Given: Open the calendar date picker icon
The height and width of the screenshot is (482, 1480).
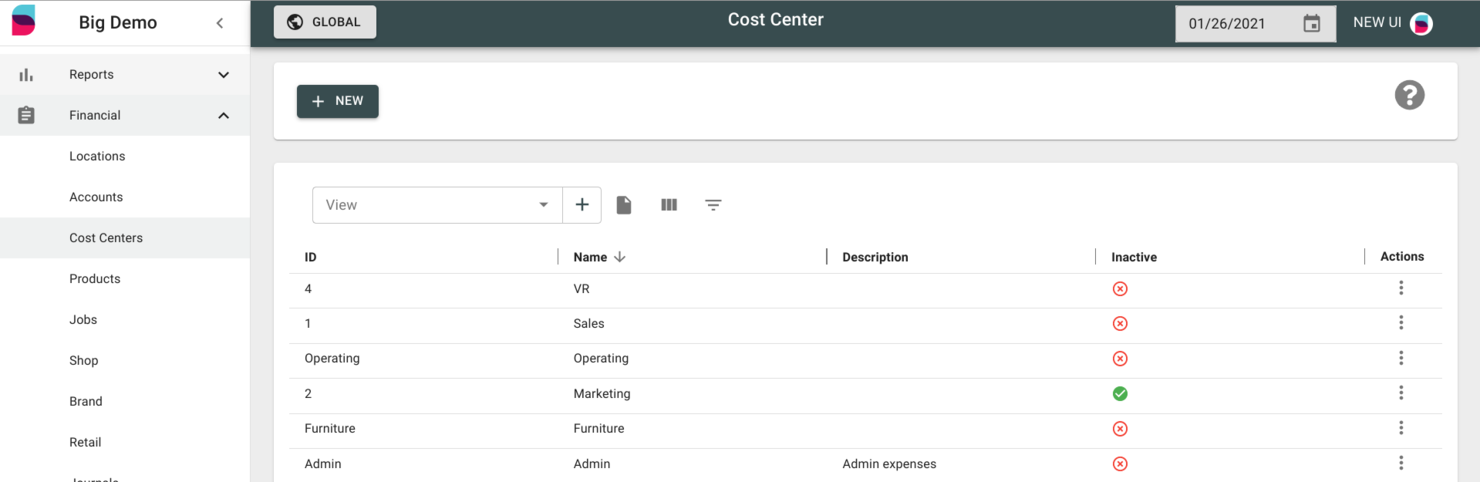Looking at the screenshot, I should [1312, 23].
